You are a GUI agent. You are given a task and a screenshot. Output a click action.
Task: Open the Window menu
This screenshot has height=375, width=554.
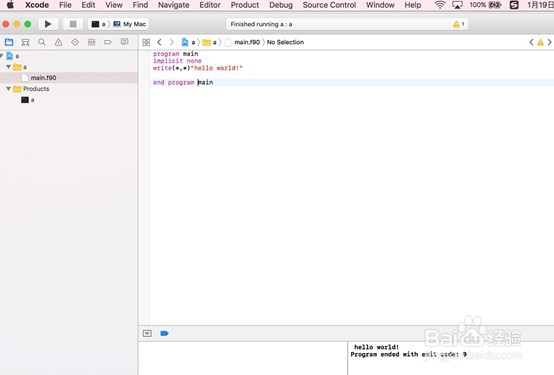coord(380,5)
